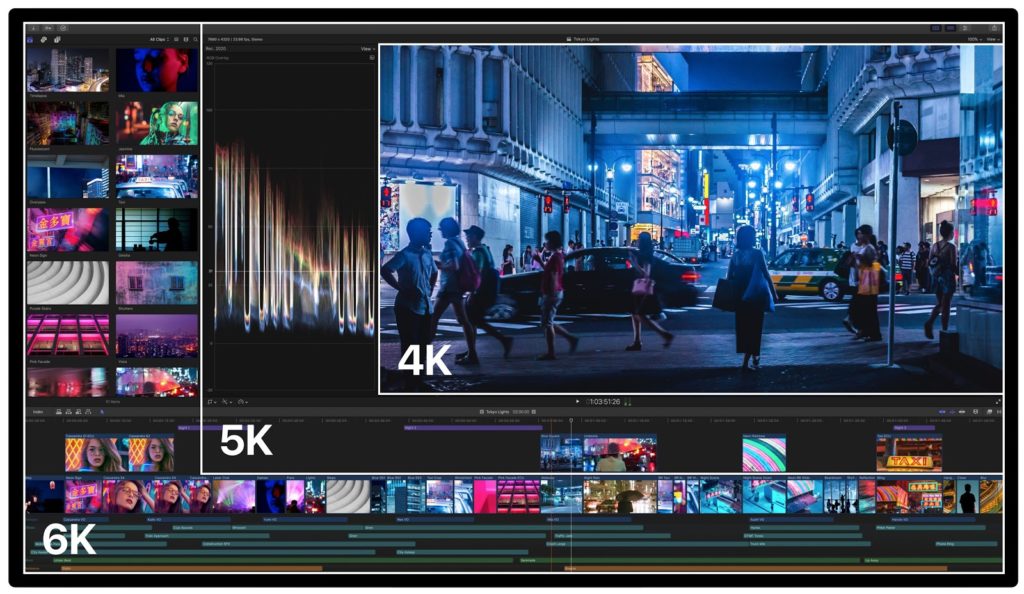
Task: Click the background tasks checkmark icon
Action: (x=63, y=28)
